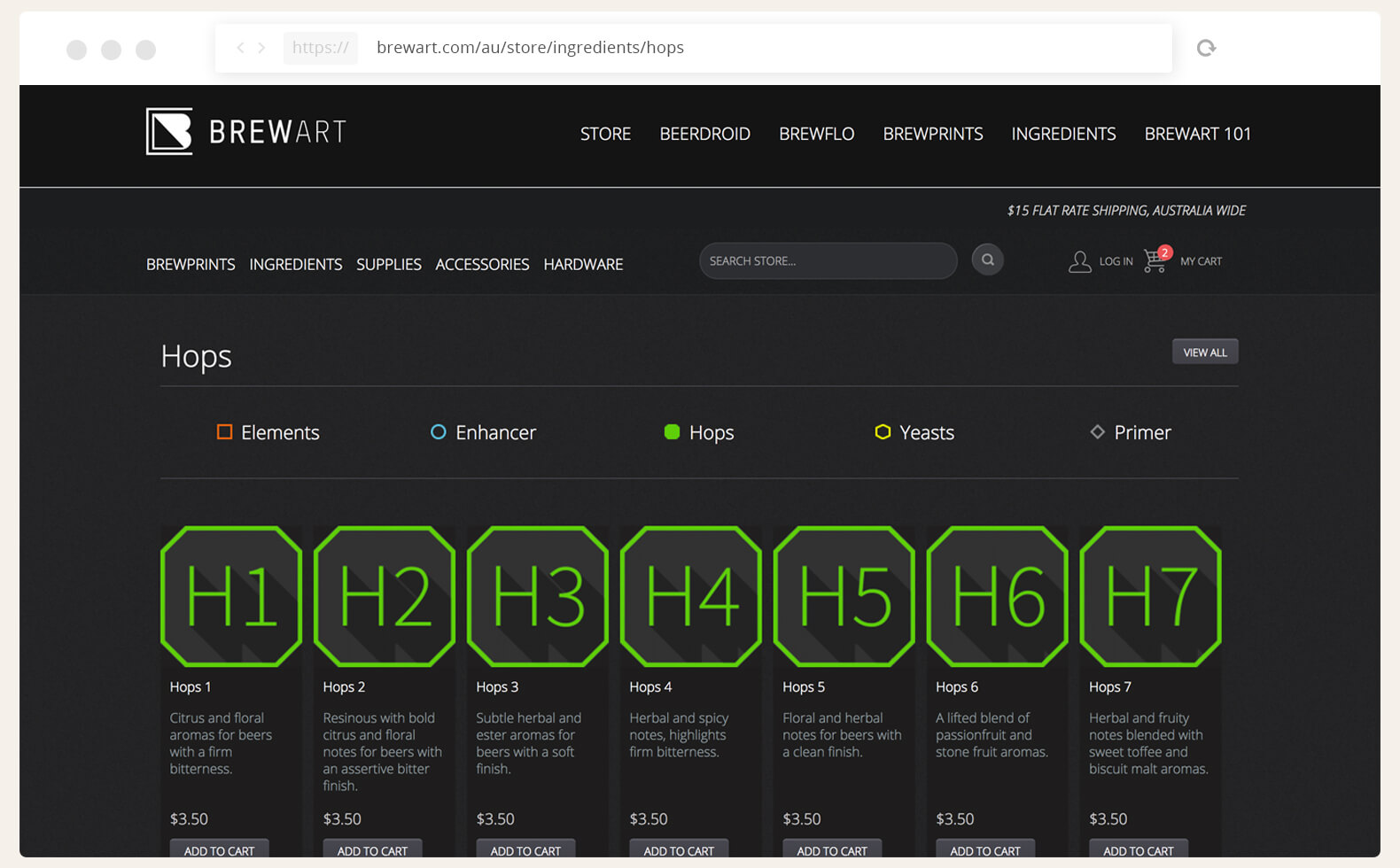This screenshot has width=1400, height=868.
Task: Go back with browser back arrow
Action: (x=240, y=48)
